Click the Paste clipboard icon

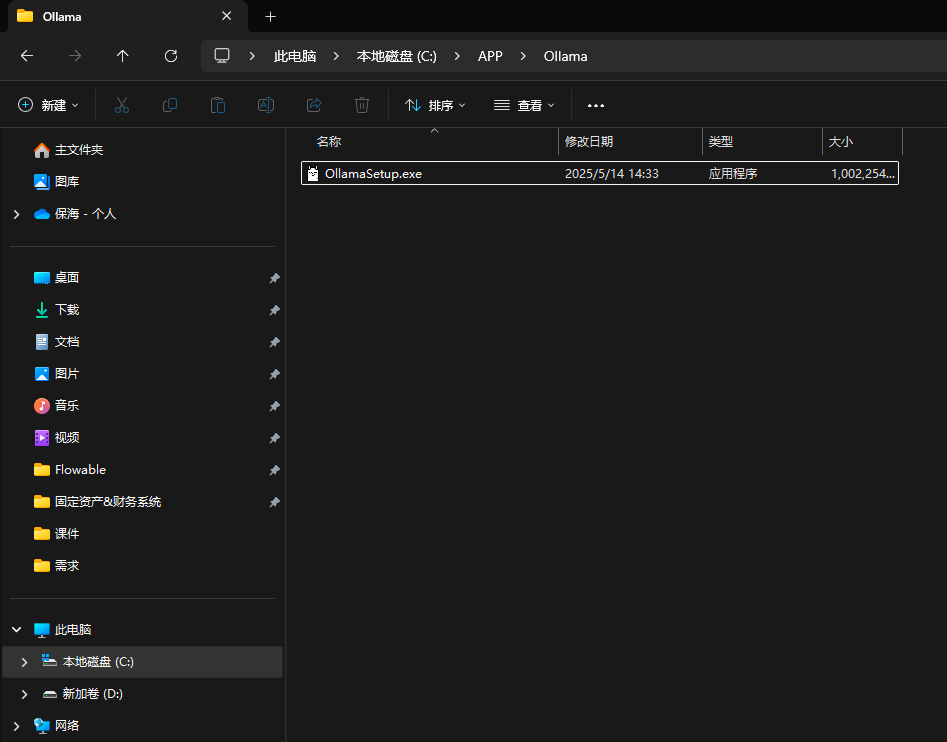[x=218, y=105]
